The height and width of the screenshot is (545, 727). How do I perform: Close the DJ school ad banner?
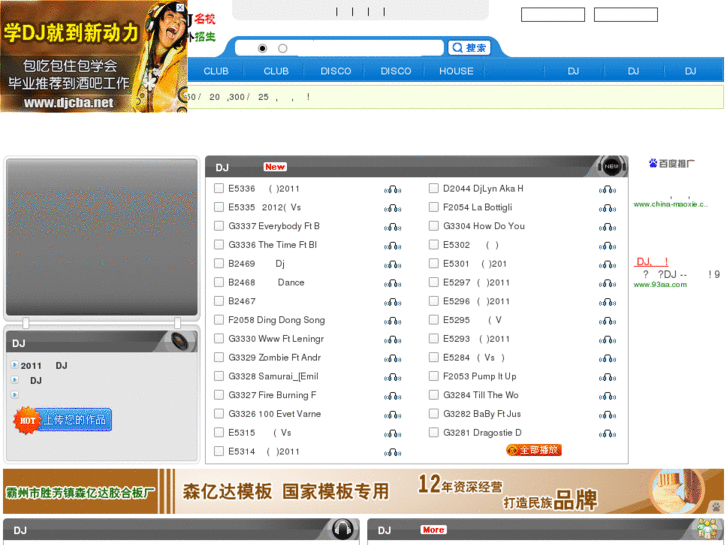pyautogui.click(x=180, y=7)
